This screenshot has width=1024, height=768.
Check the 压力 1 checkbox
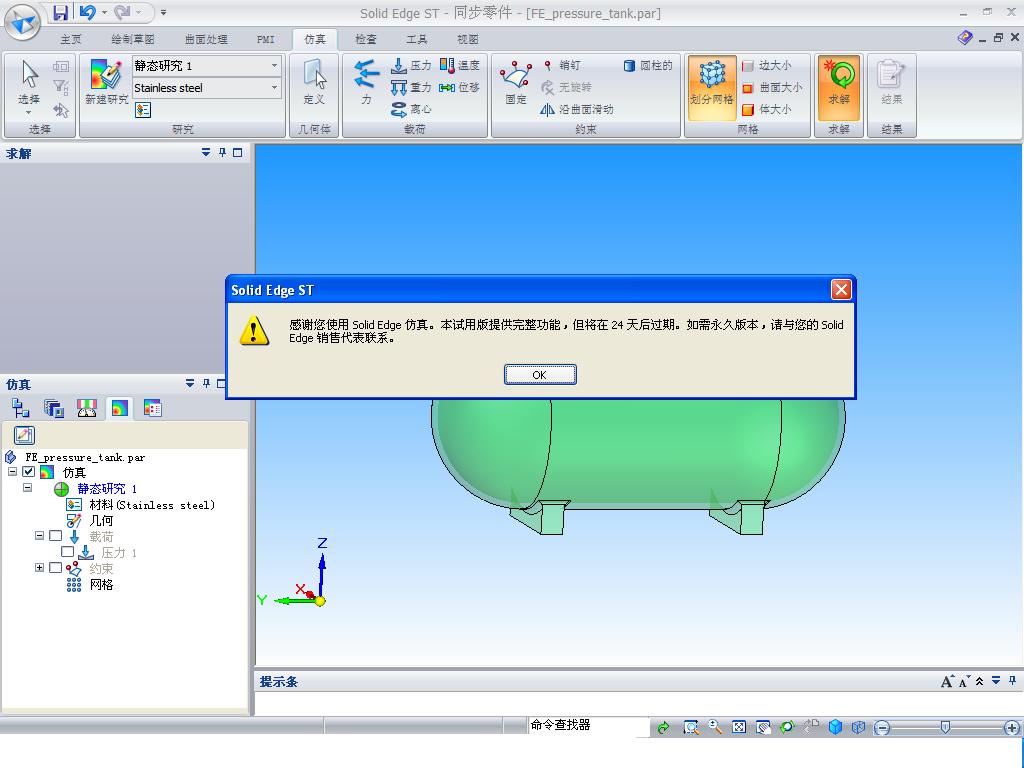(67, 552)
